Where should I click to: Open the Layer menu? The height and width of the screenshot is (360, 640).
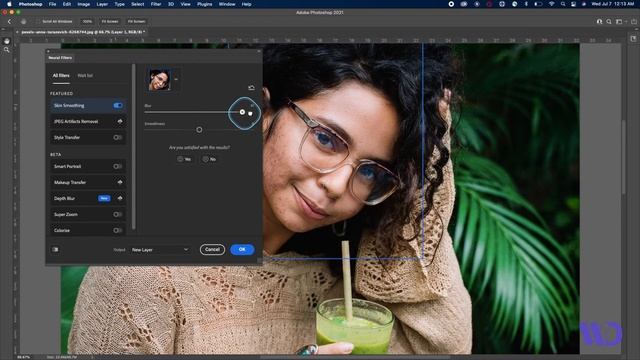[102, 4]
